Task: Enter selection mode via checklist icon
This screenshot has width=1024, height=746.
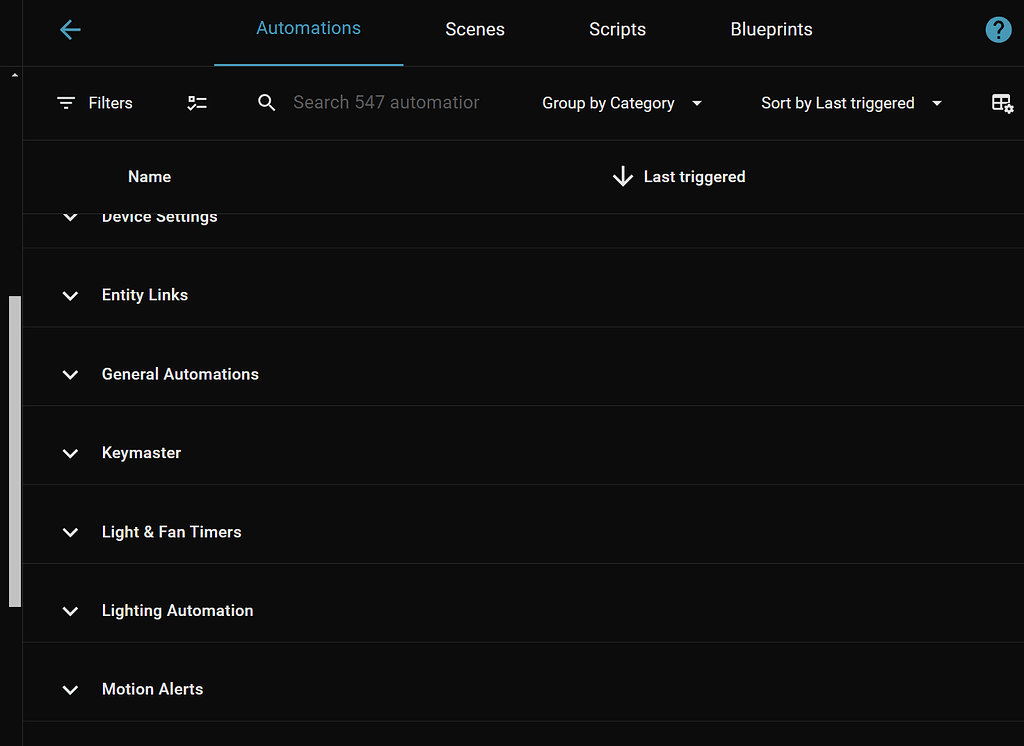Action: (197, 103)
